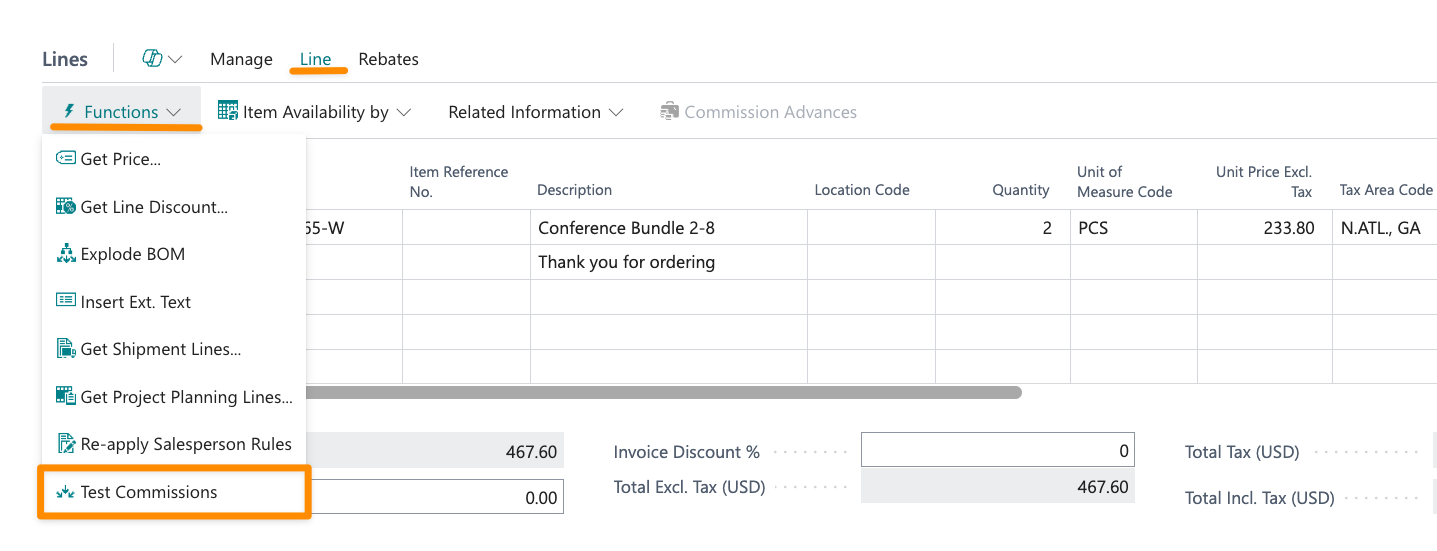Click the Insert Ext. Text icon
The image size is (1437, 551).
[x=66, y=301]
